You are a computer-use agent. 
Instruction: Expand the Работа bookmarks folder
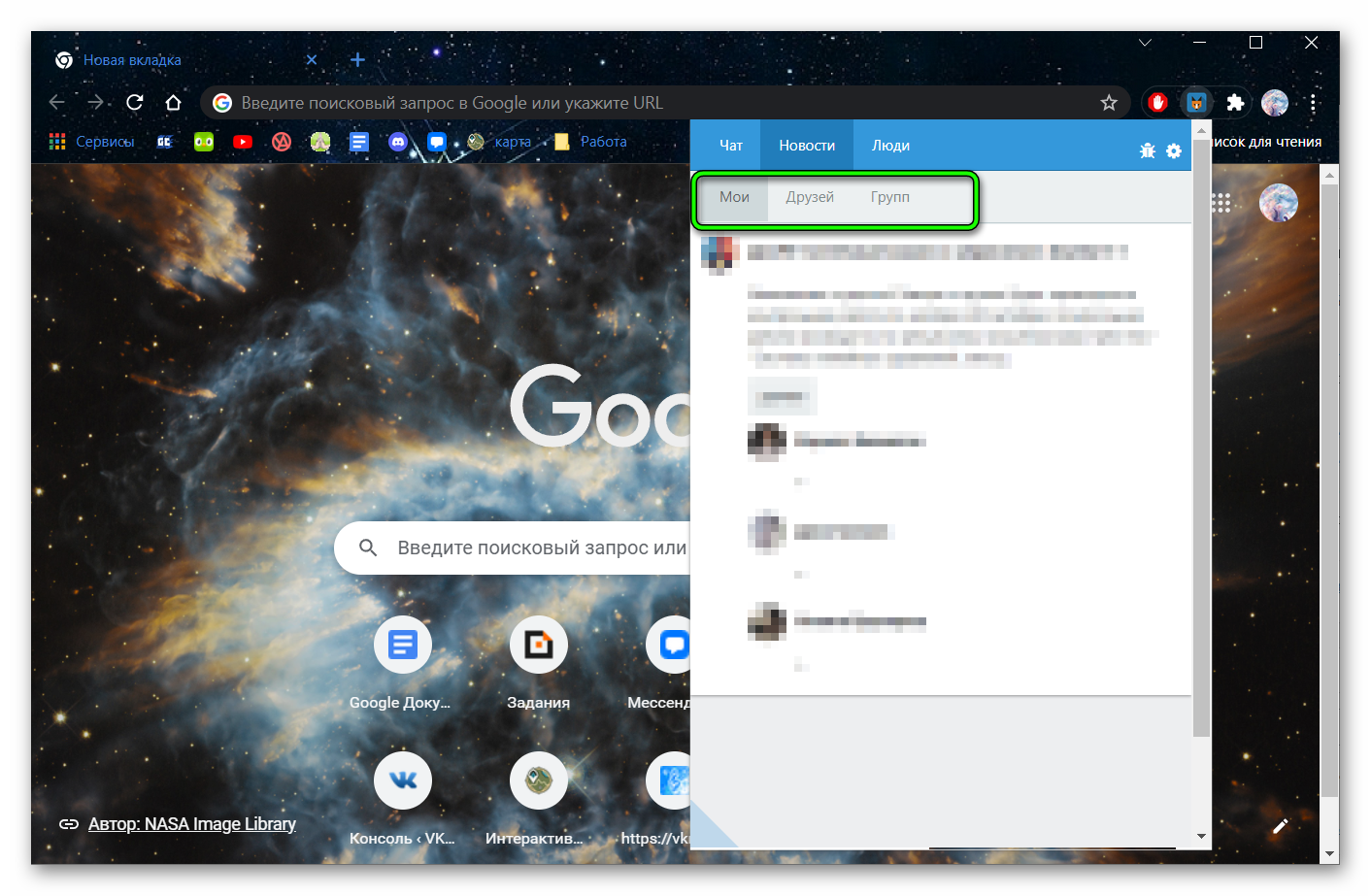point(590,142)
